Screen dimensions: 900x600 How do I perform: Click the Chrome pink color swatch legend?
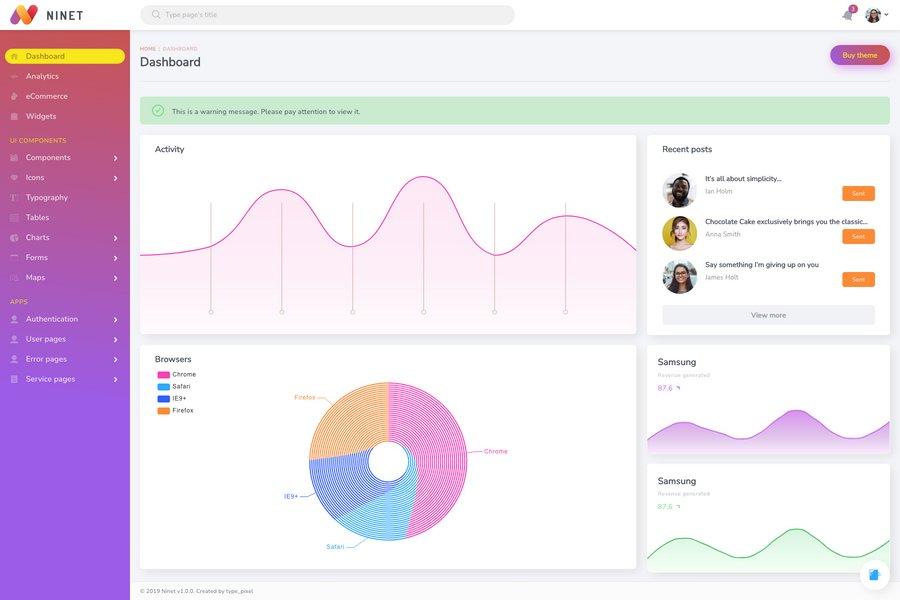(x=161, y=372)
